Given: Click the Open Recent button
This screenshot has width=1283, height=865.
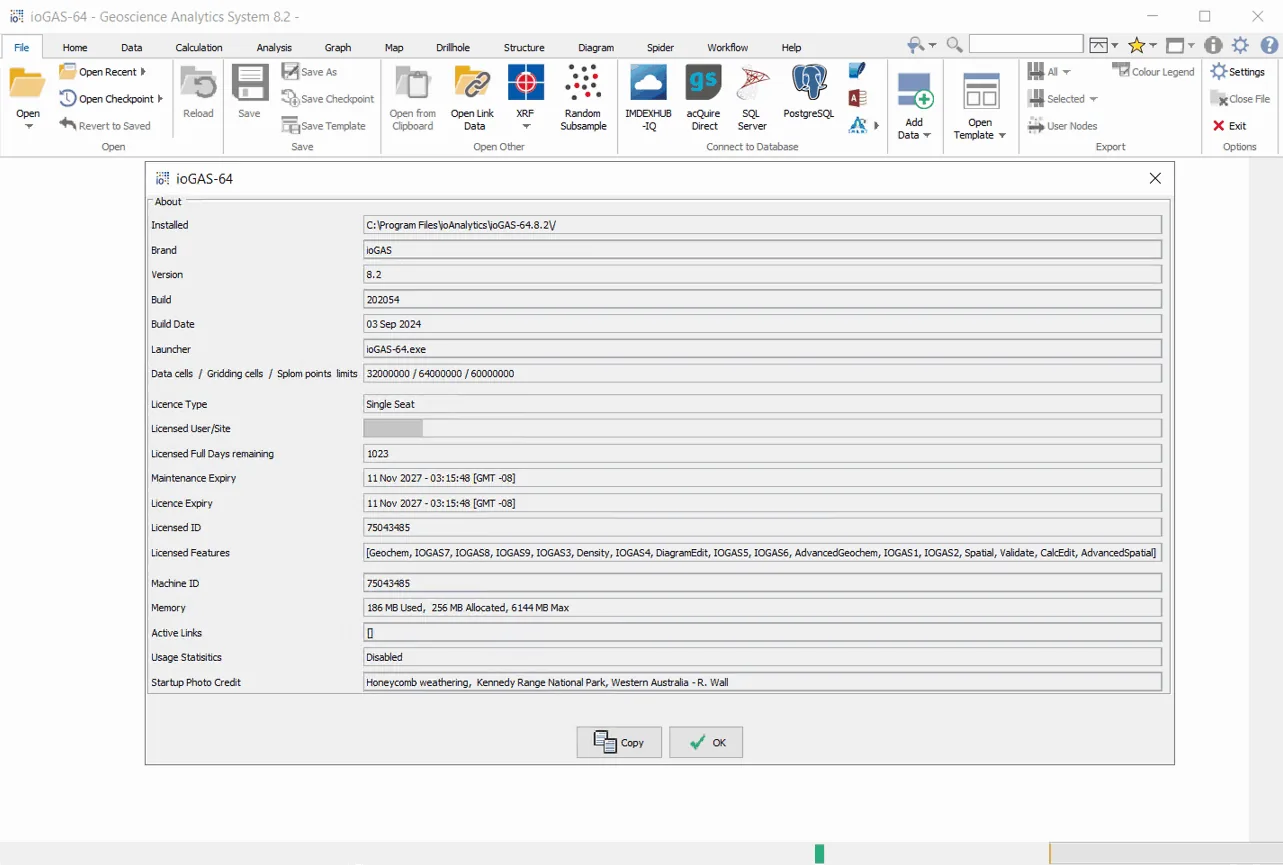Looking at the screenshot, I should (102, 72).
